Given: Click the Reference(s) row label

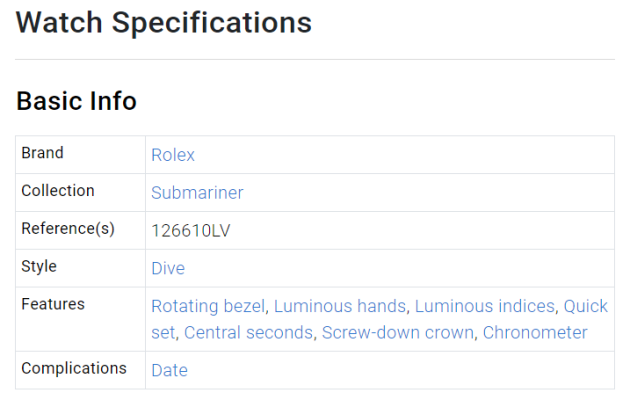Looking at the screenshot, I should point(68,229).
